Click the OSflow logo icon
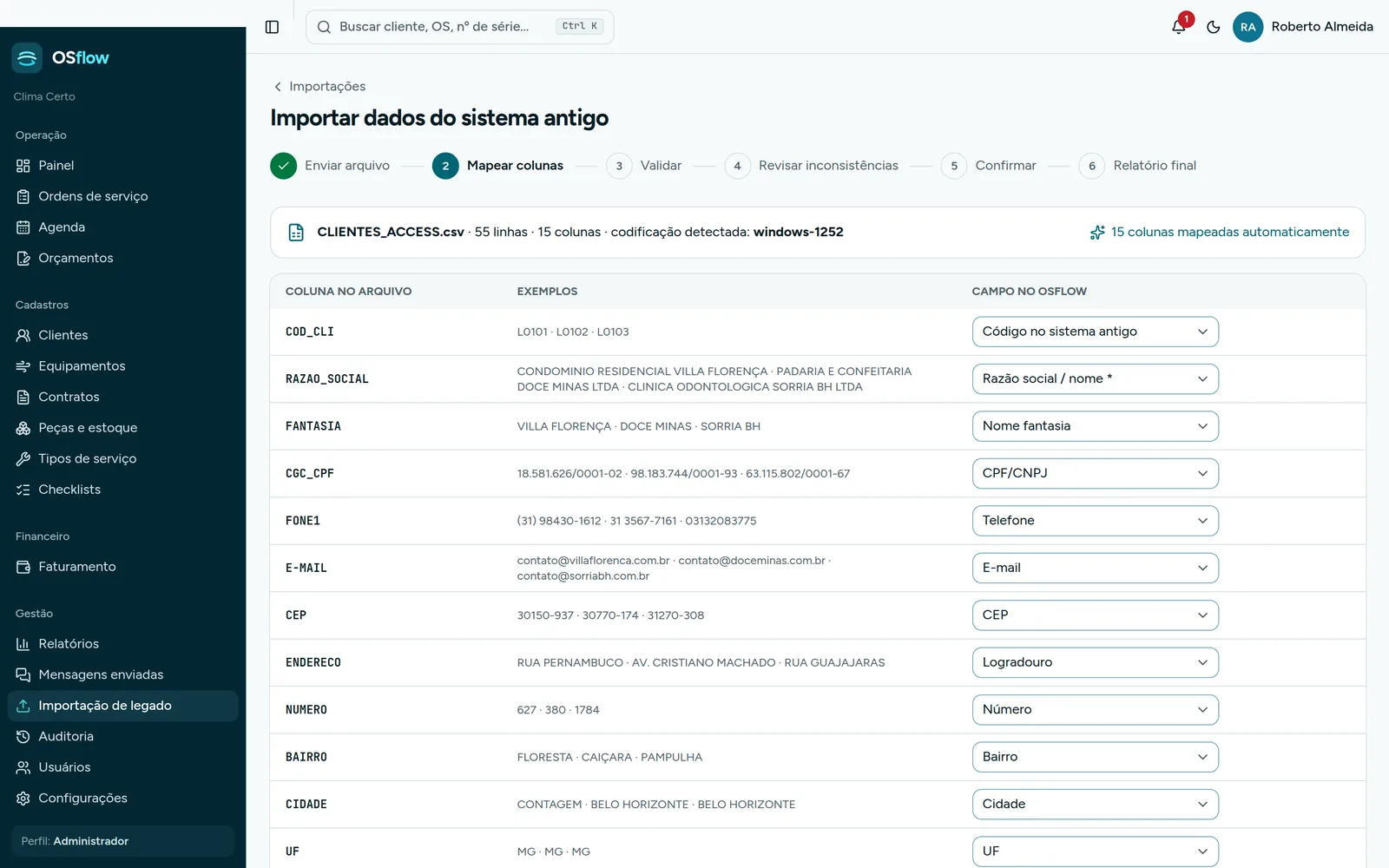 coord(27,58)
